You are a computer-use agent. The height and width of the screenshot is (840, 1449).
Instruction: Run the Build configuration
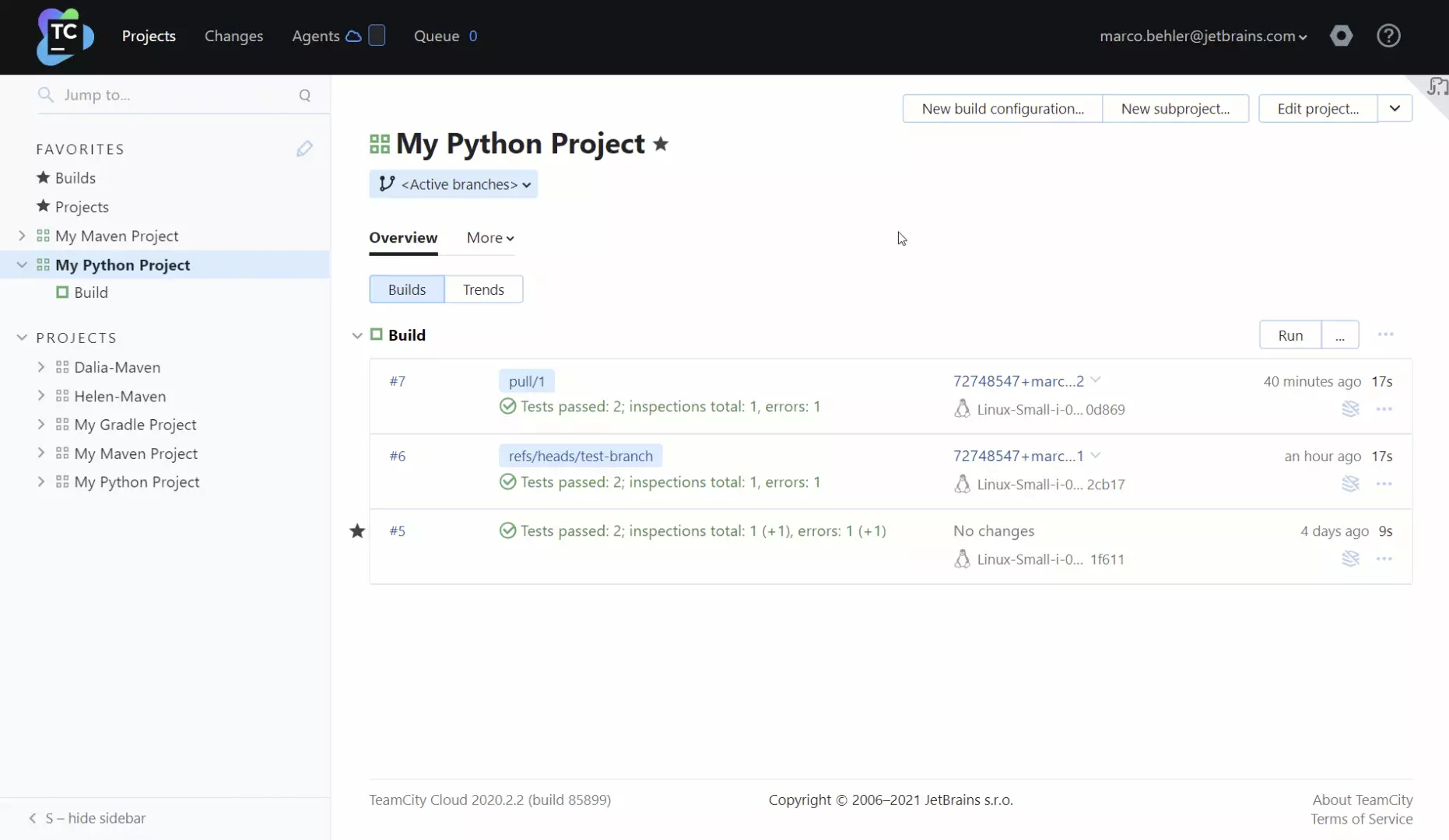click(1289, 335)
